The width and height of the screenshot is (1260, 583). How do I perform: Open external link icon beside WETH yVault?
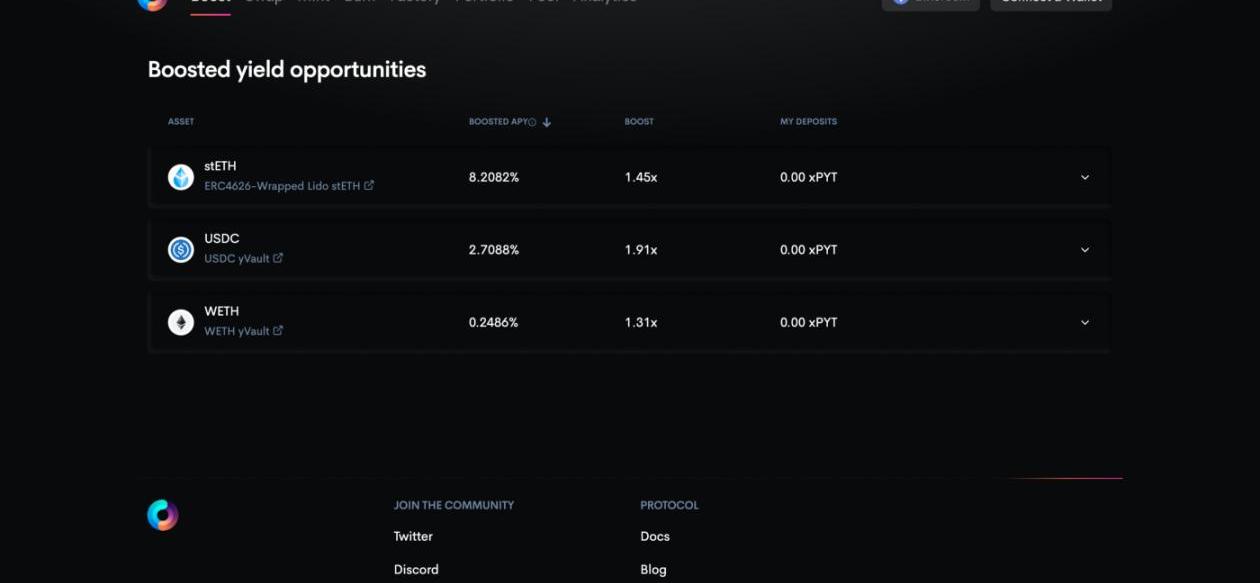click(x=278, y=330)
